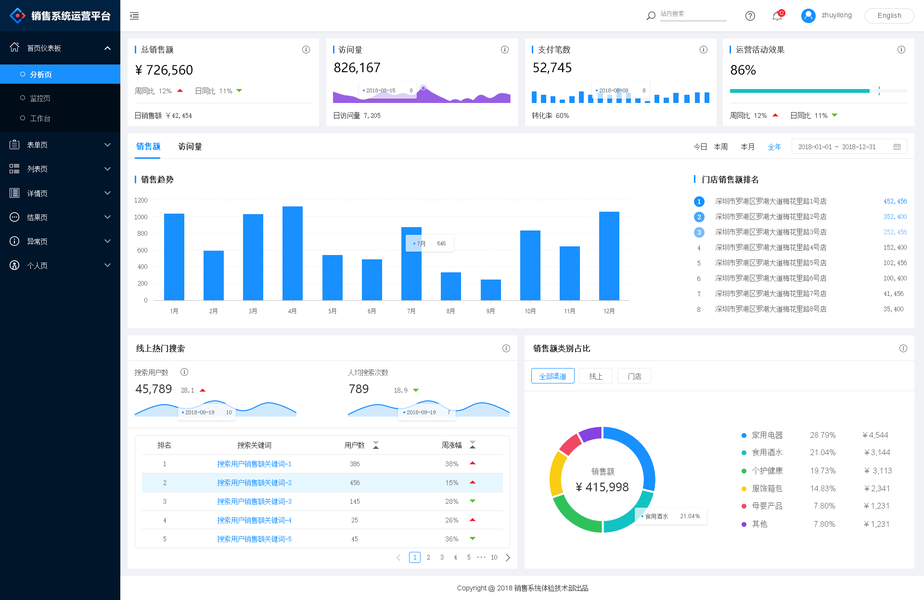Switch language with English button
Image resolution: width=924 pixels, height=600 pixels.
point(889,16)
